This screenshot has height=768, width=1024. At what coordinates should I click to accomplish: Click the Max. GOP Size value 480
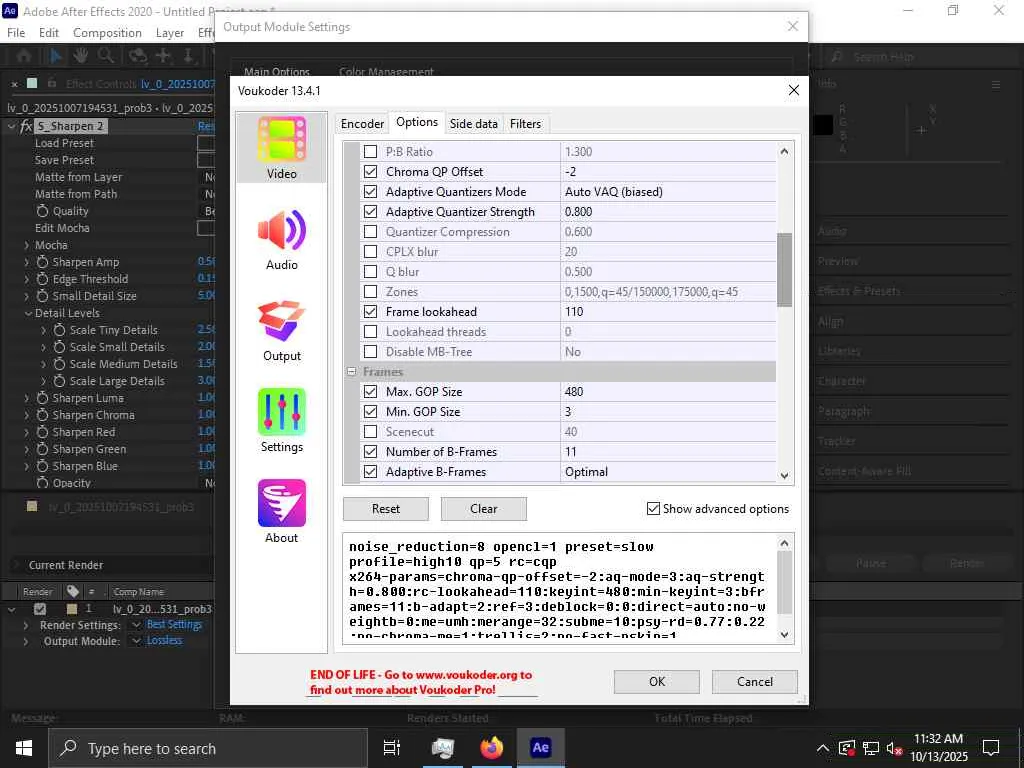669,392
